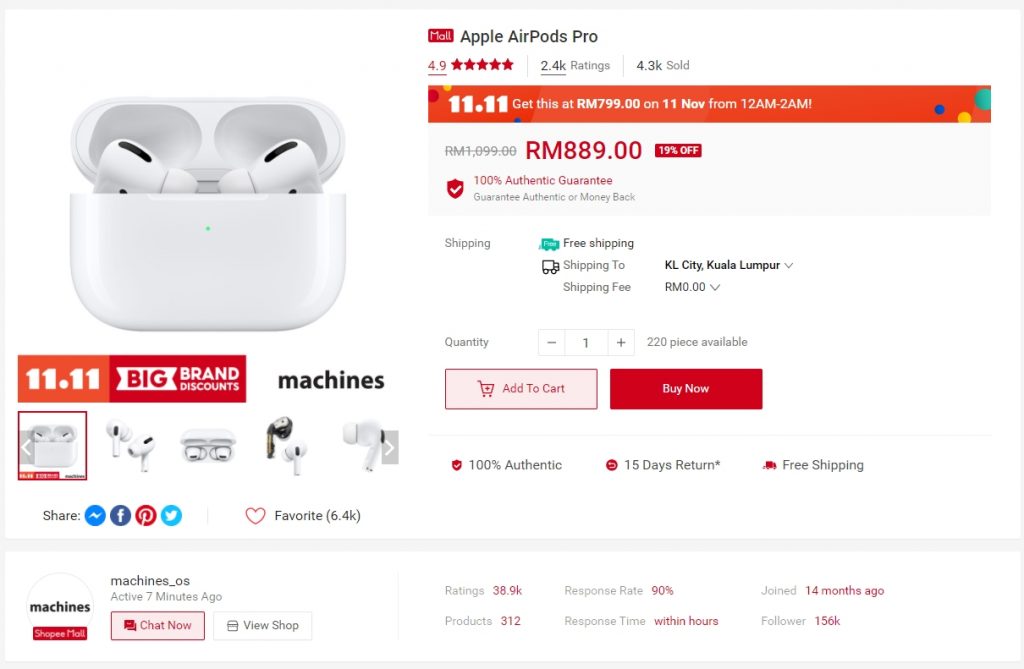
Task: Share product via Facebook icon
Action: (x=120, y=516)
